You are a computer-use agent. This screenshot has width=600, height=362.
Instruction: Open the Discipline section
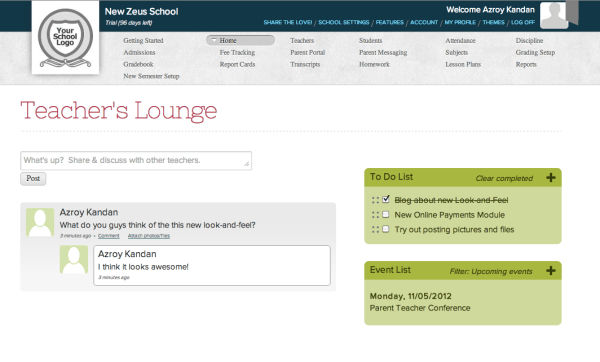pos(529,41)
